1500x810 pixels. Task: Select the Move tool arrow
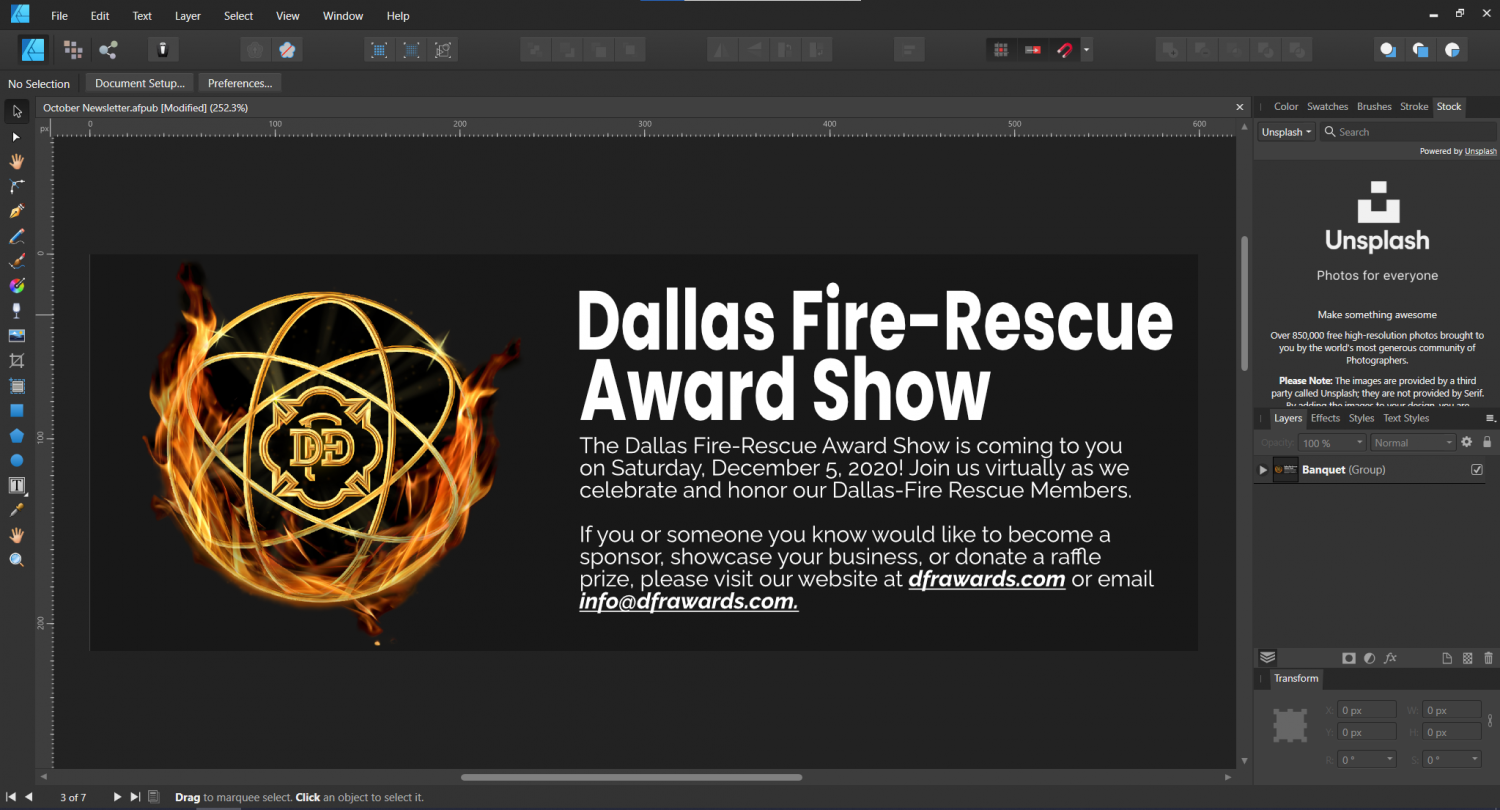17,111
